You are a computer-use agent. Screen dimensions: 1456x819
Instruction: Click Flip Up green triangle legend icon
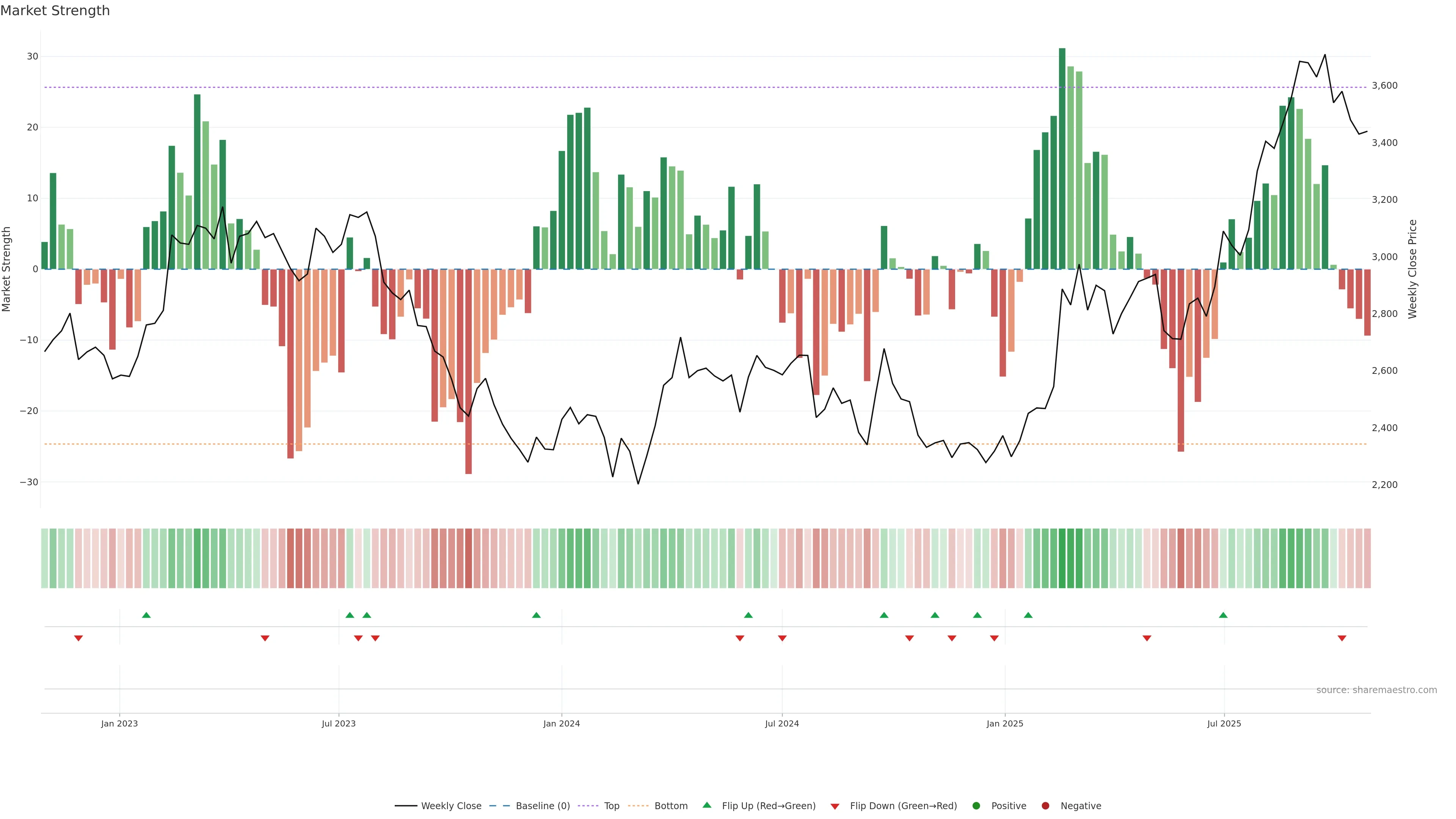[706, 805]
